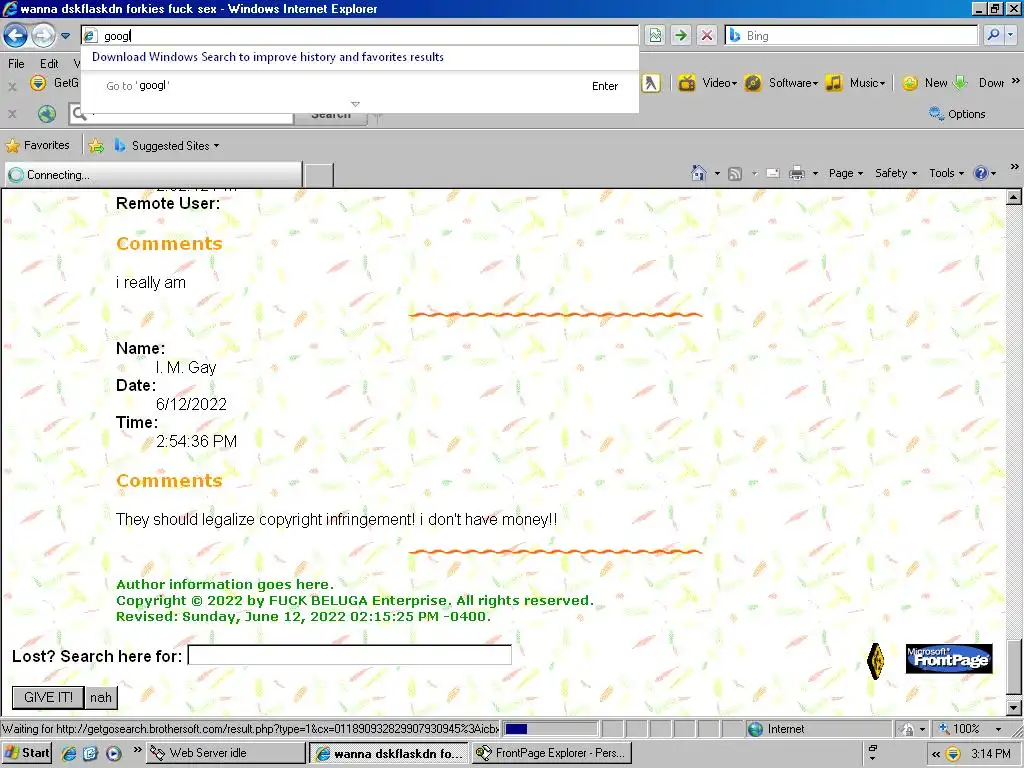Click the Home icon in command bar

pyautogui.click(x=698, y=173)
